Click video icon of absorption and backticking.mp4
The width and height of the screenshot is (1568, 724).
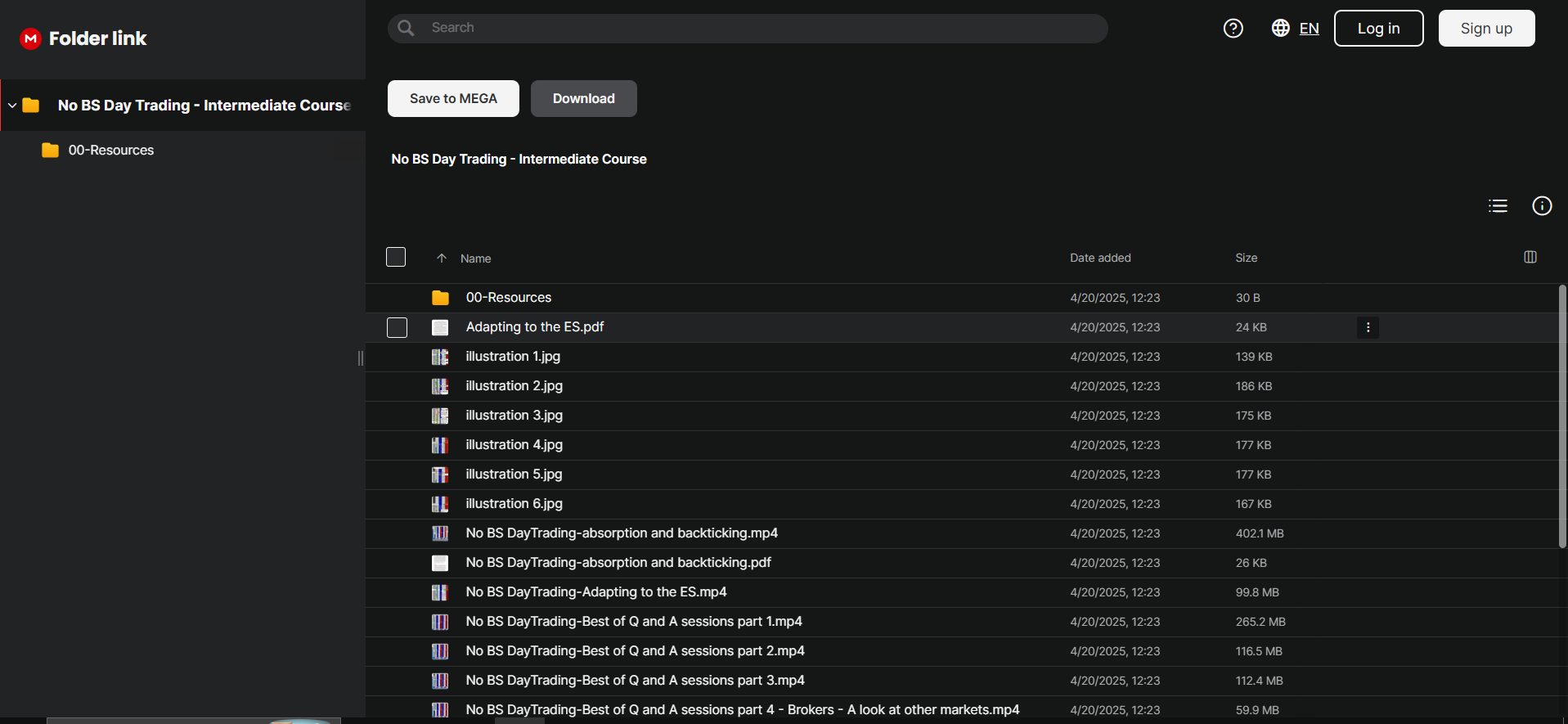coord(440,533)
